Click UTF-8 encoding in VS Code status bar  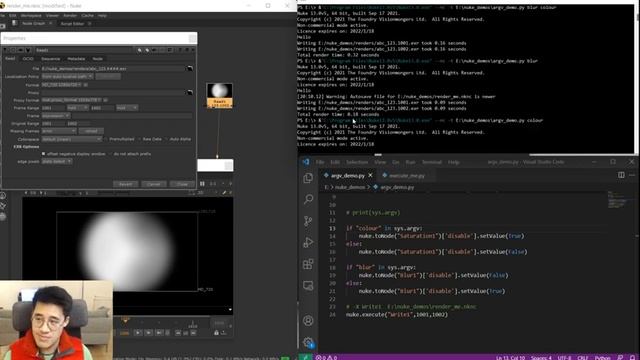click(x=565, y=358)
